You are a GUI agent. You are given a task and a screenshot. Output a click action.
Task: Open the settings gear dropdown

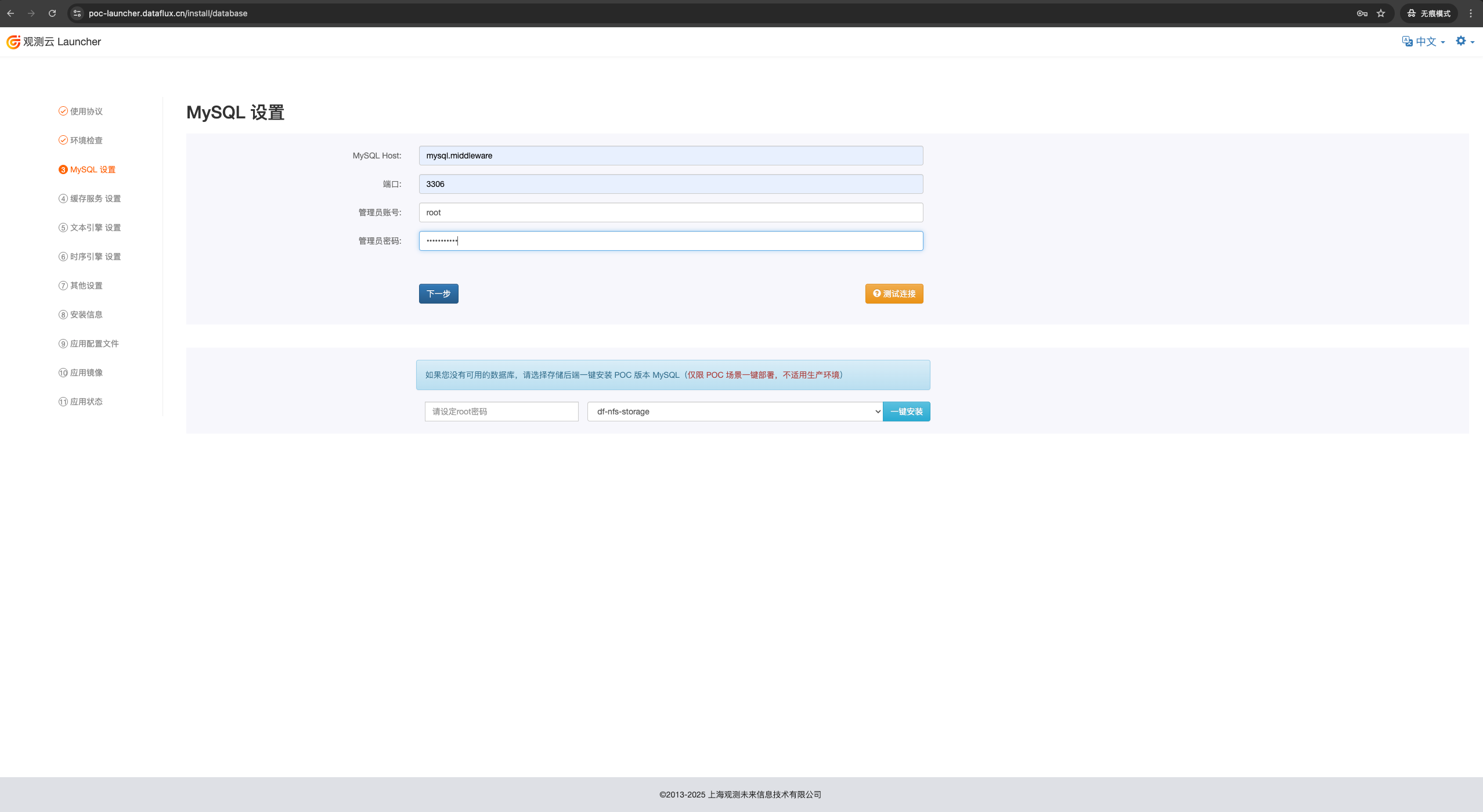(1465, 41)
